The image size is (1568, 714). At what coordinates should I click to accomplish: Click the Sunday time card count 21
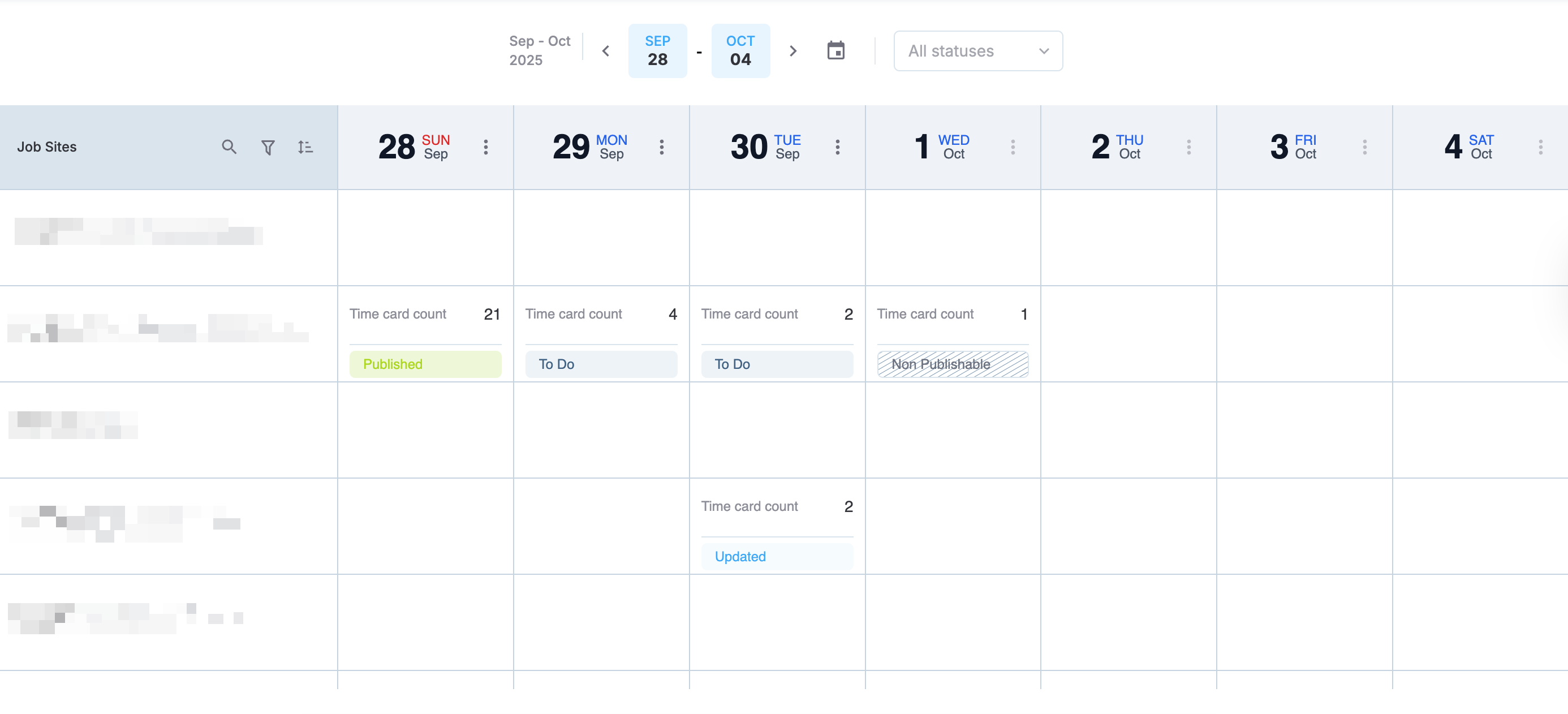tap(491, 314)
